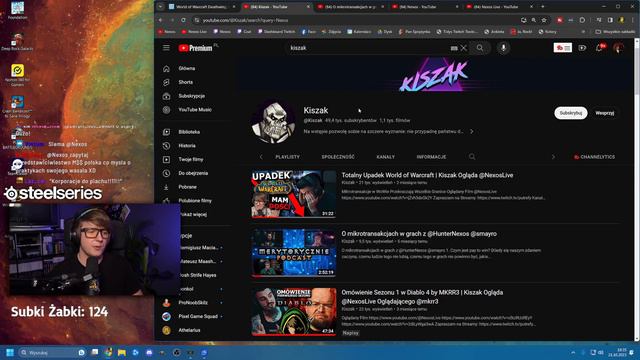Start voice search with the microphone
This screenshot has height=360, width=640.
(x=503, y=48)
